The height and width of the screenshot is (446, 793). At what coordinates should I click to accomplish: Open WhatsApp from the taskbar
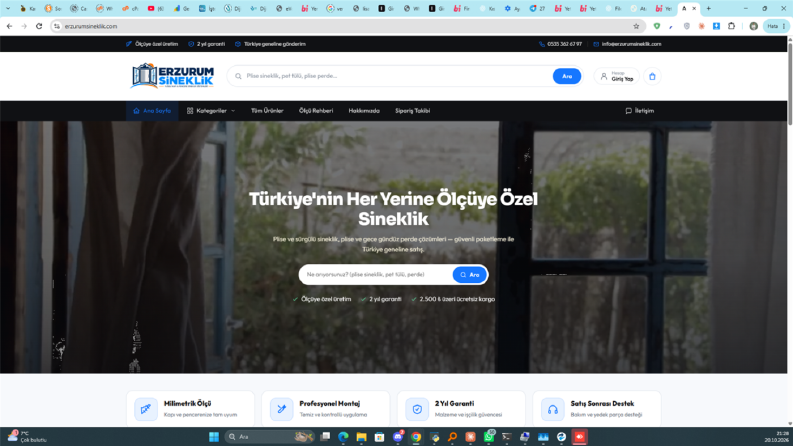click(489, 437)
